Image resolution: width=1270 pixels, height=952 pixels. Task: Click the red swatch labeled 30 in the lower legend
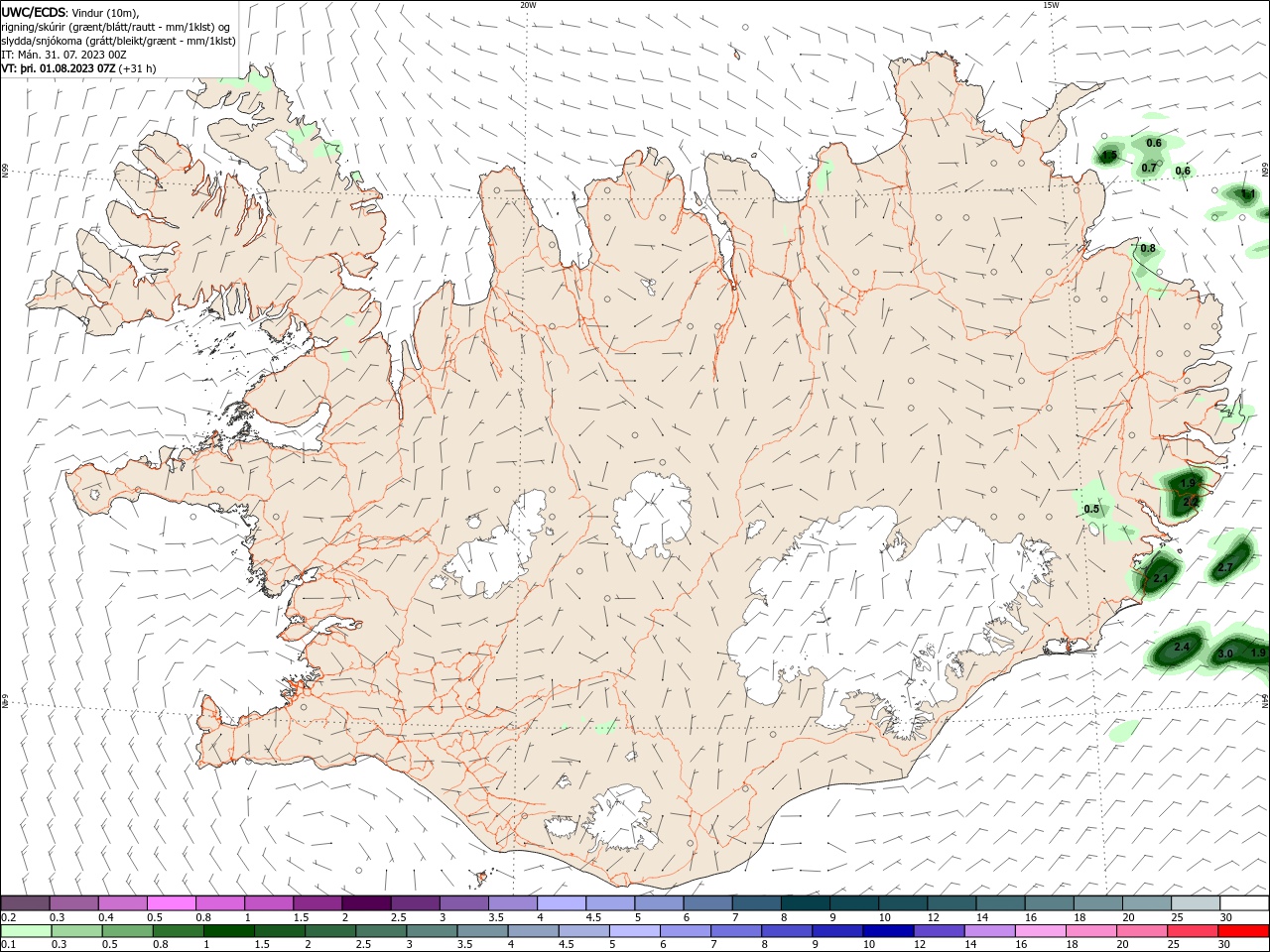tap(1244, 931)
